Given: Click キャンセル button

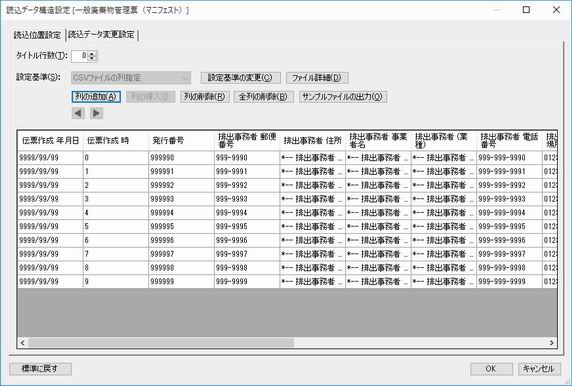Looking at the screenshot, I should [x=539, y=368].
